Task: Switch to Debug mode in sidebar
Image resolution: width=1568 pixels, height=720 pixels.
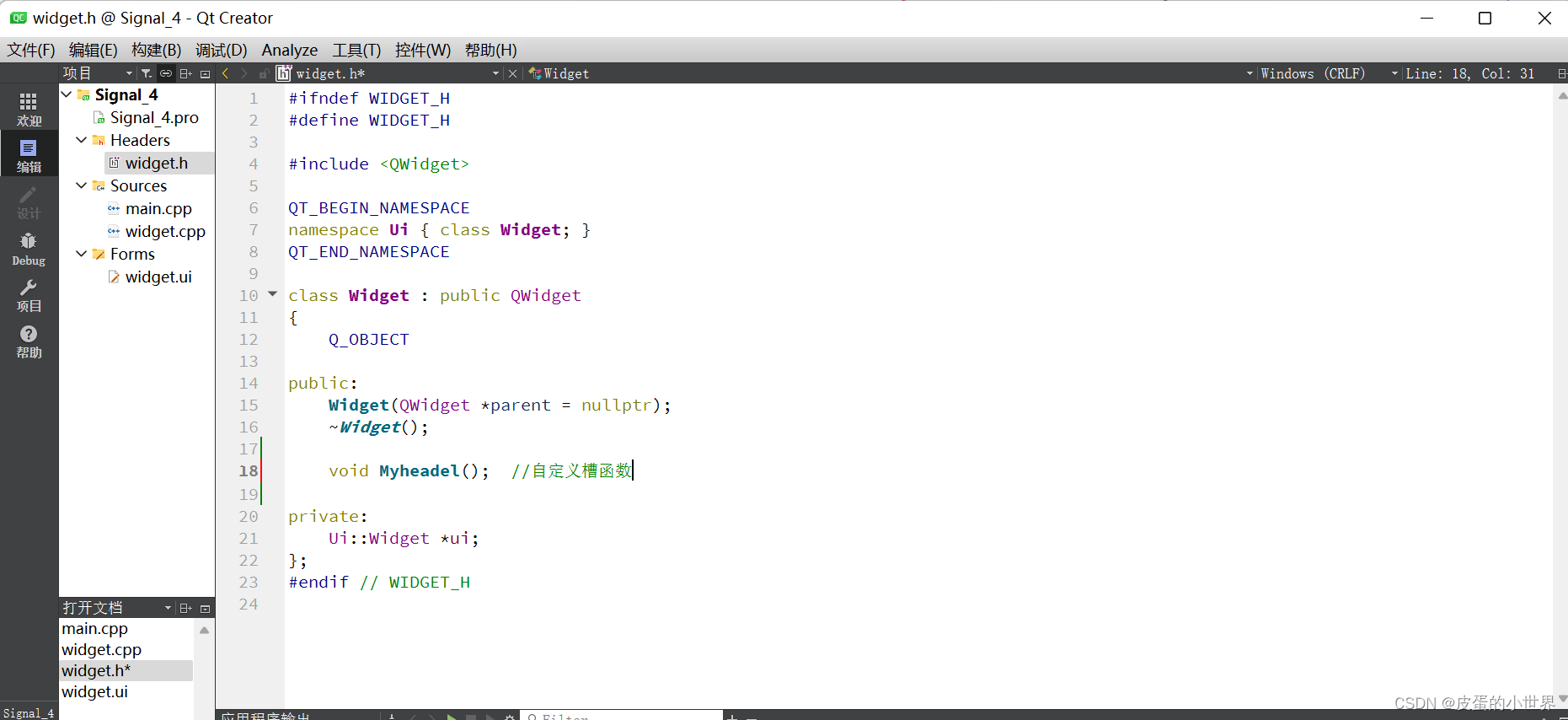Action: (29, 249)
